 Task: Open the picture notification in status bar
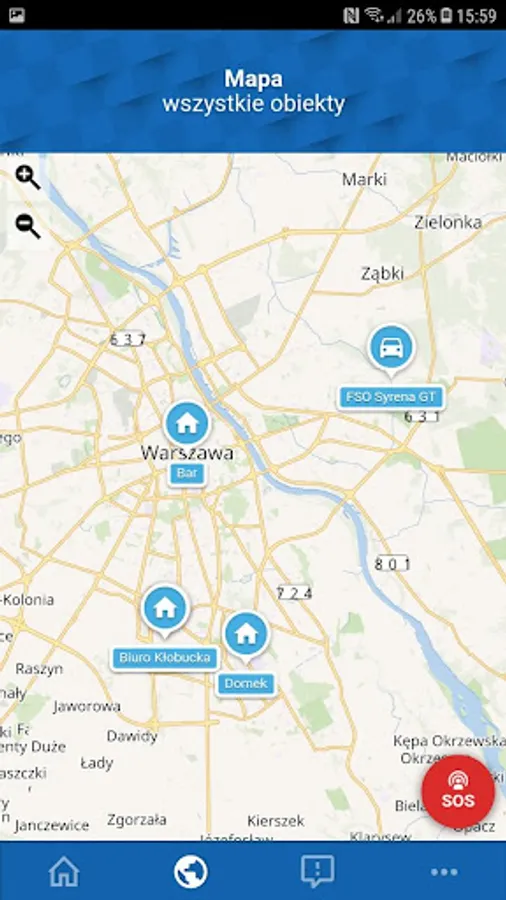click(x=17, y=15)
